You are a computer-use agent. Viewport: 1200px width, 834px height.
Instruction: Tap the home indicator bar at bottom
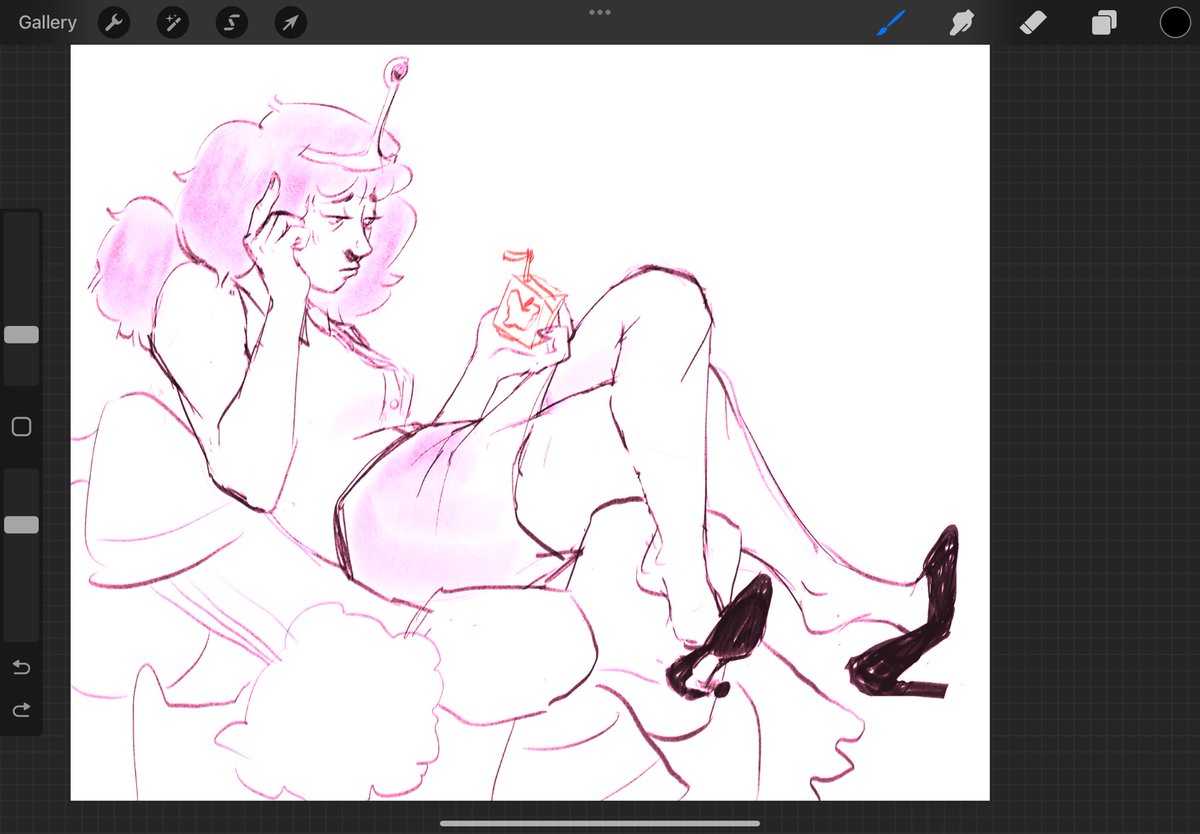[600, 823]
